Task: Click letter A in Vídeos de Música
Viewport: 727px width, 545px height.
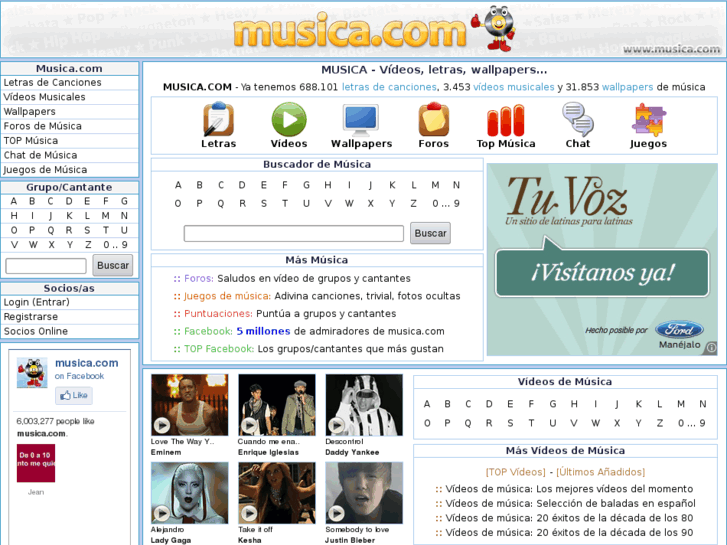Action: click(x=427, y=404)
